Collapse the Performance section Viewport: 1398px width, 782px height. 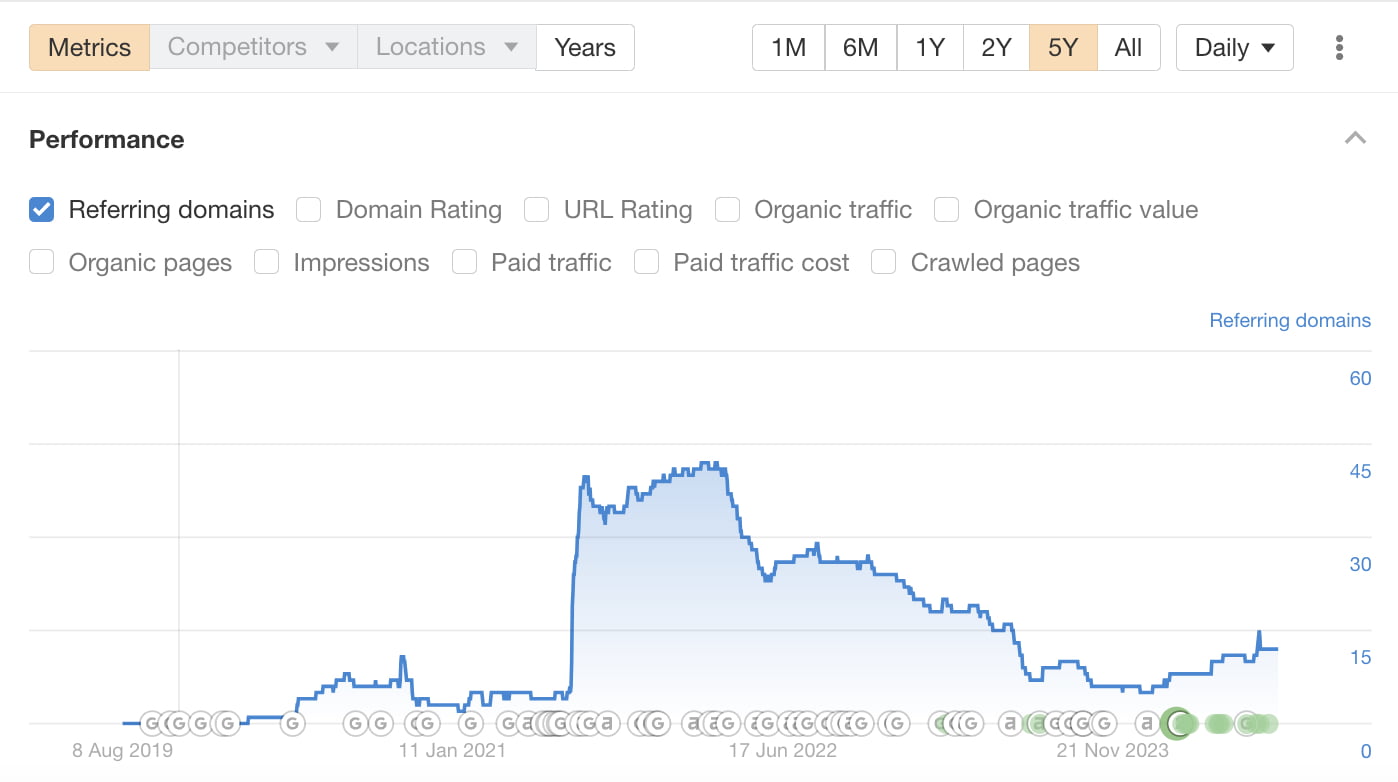click(x=1355, y=137)
